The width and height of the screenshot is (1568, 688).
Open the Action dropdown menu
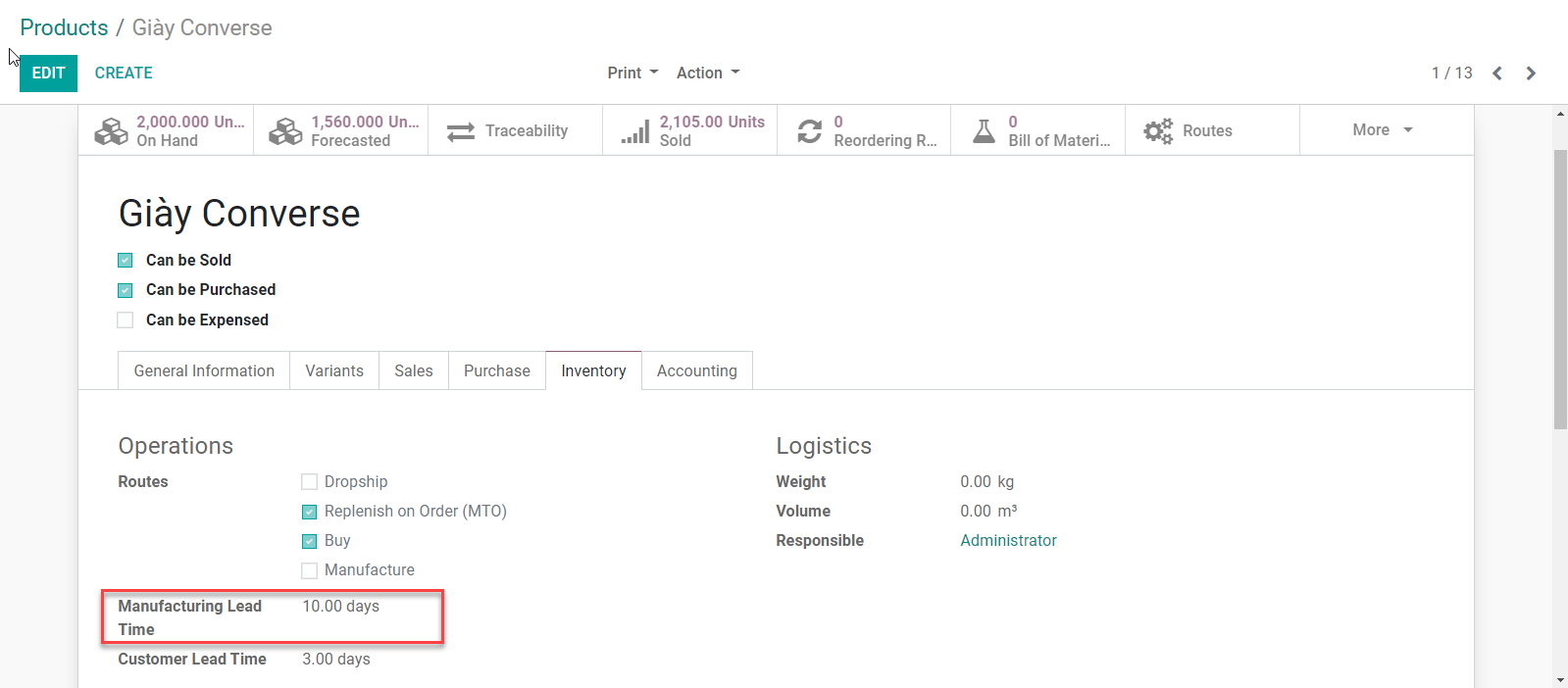pos(707,74)
